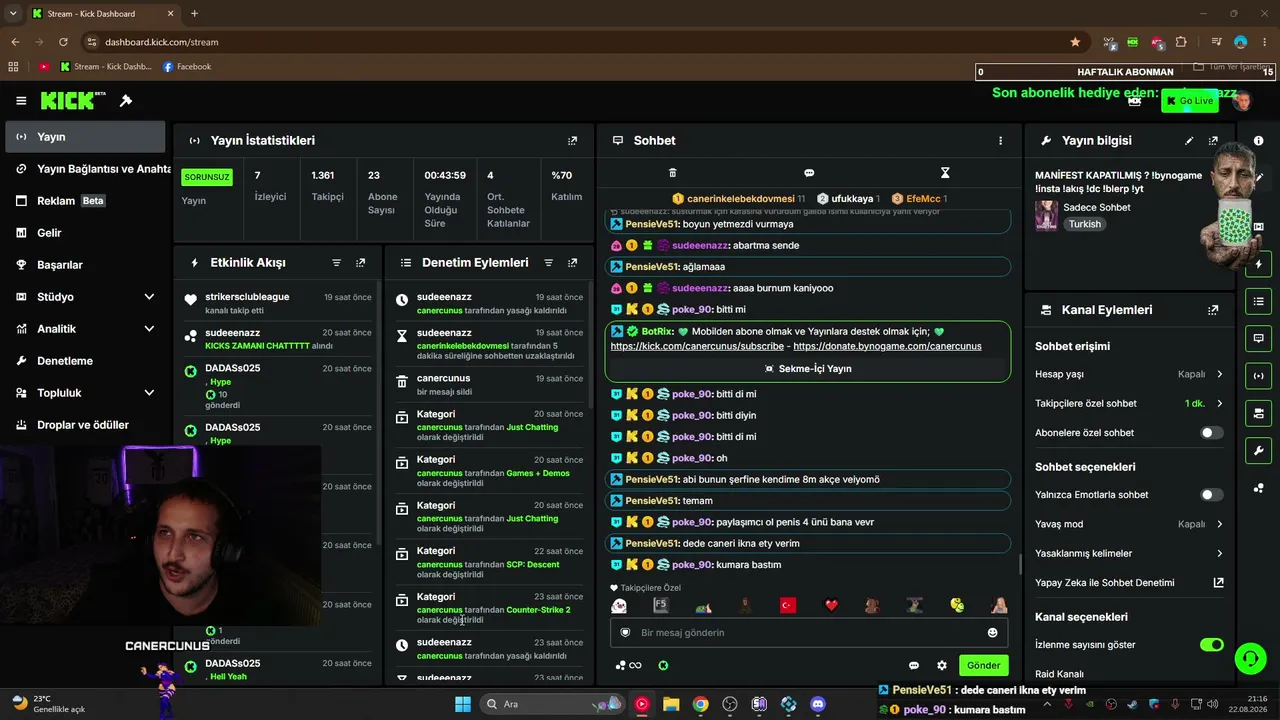The height and width of the screenshot is (720, 1280).
Task: Click the browser address bar
Action: click(x=575, y=42)
